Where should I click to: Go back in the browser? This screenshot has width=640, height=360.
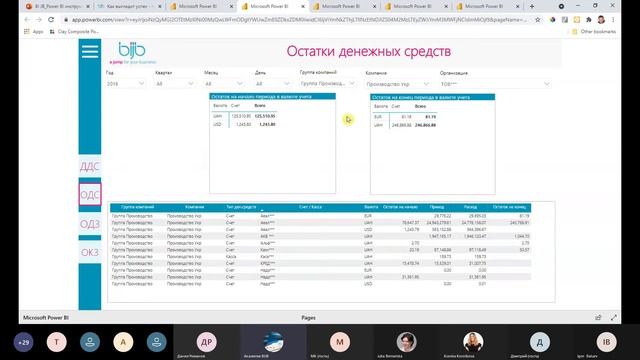[x=27, y=20]
